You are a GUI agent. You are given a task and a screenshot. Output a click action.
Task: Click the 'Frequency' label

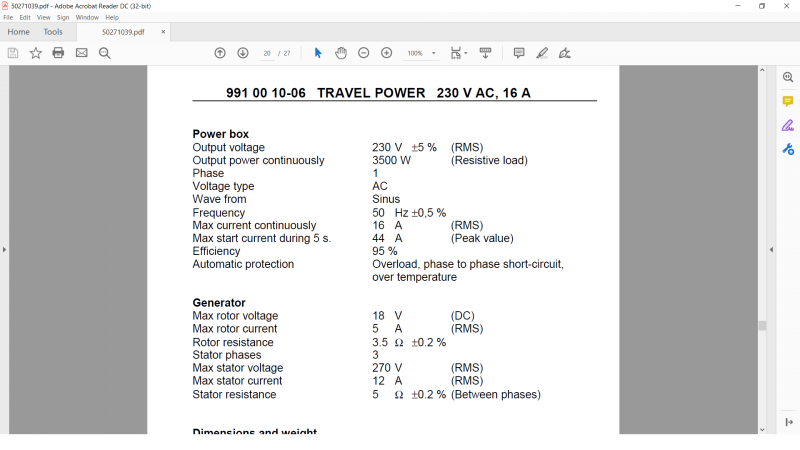point(218,213)
